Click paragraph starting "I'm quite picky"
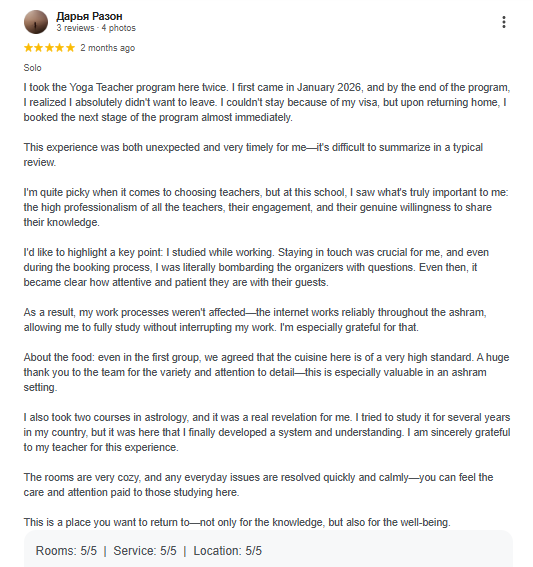 pyautogui.click(x=266, y=207)
